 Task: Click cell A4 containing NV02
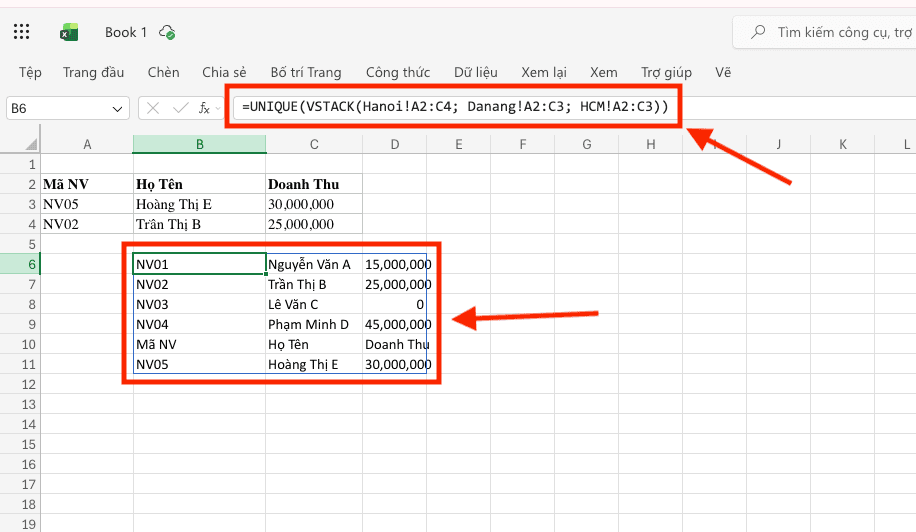pos(87,224)
